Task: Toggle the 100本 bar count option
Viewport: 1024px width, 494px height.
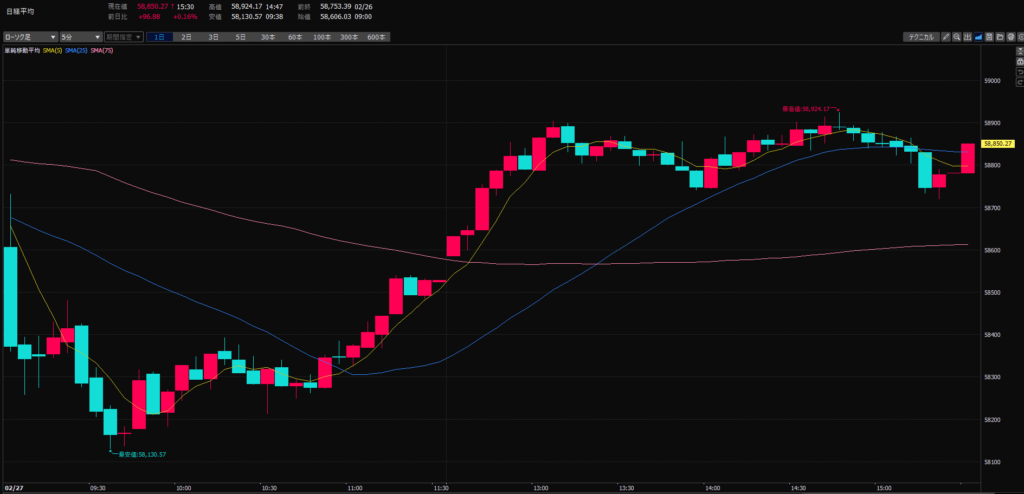Action: pyautogui.click(x=321, y=37)
